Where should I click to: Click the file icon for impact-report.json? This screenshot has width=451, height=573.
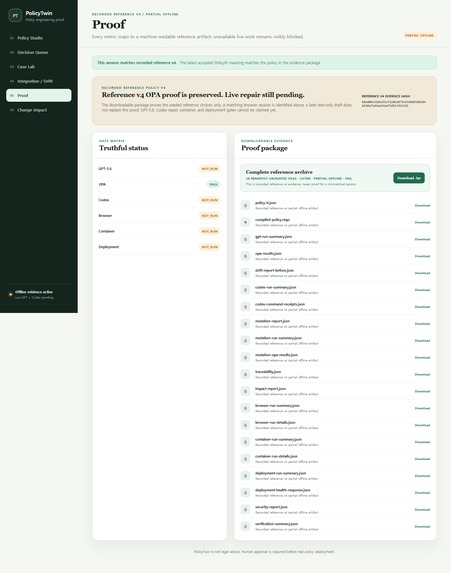pyautogui.click(x=245, y=391)
